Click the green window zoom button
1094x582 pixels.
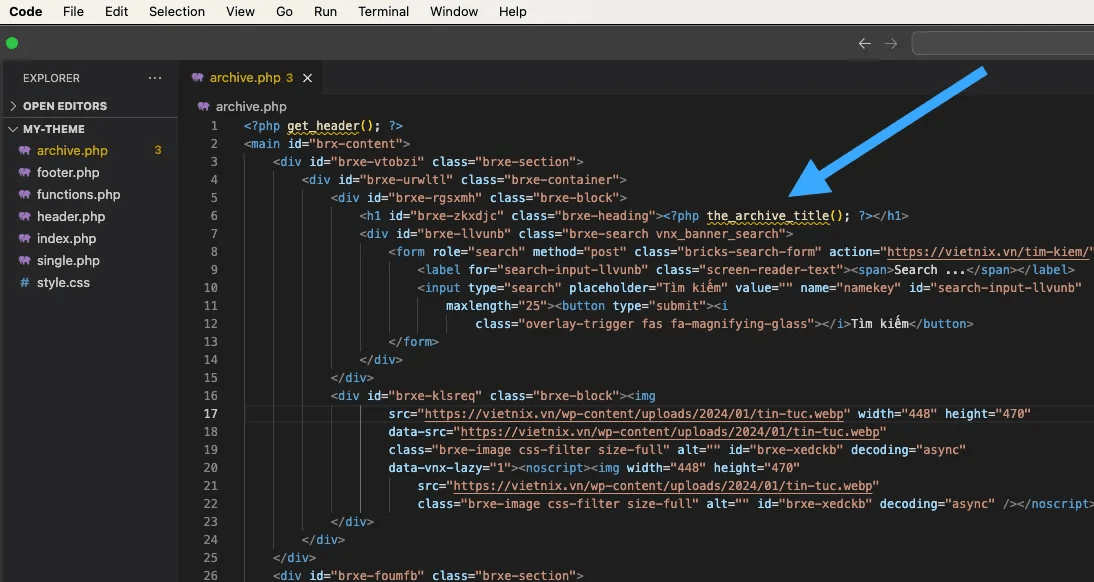point(12,43)
